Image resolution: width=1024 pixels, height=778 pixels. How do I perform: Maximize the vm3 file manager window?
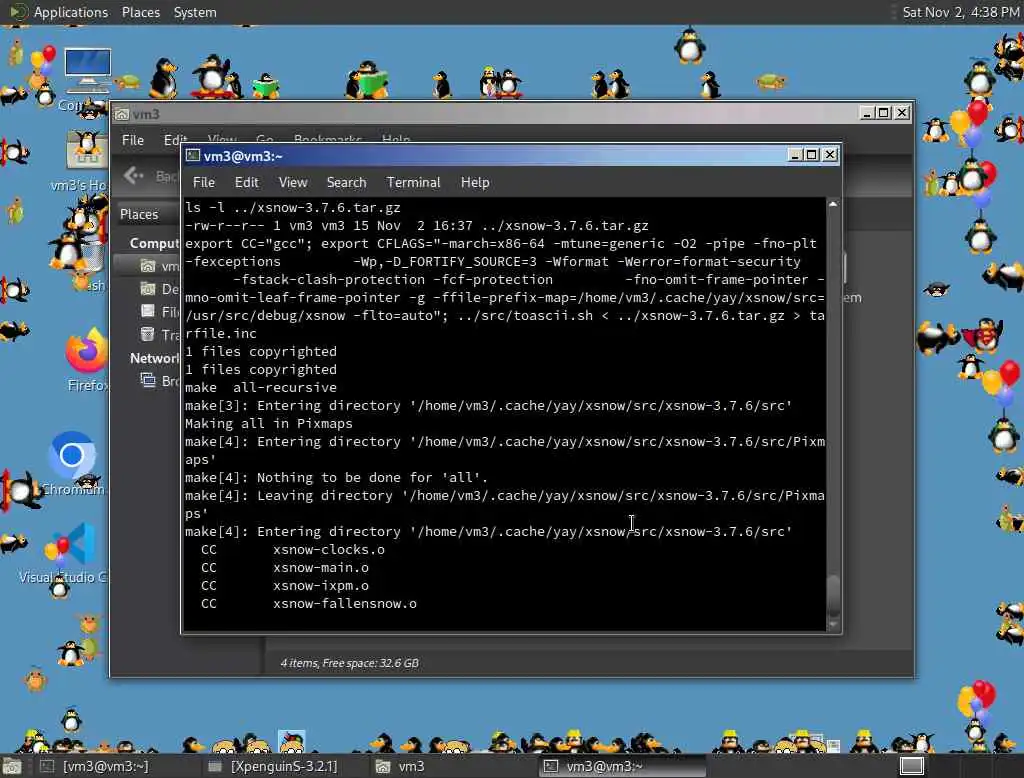(x=884, y=113)
